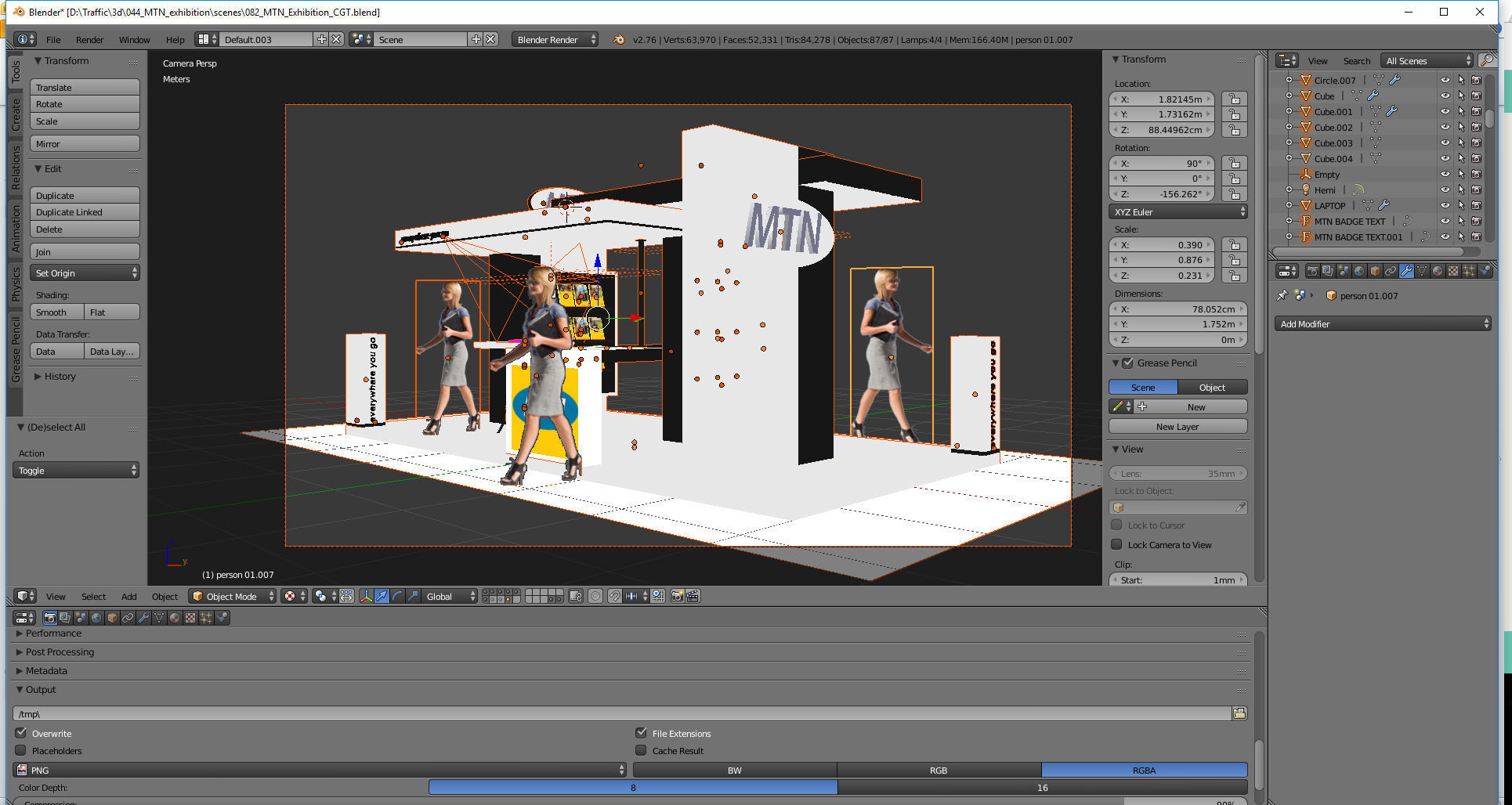This screenshot has width=1512, height=805.
Task: Open the Add Modifier dropdown
Action: 1382,323
